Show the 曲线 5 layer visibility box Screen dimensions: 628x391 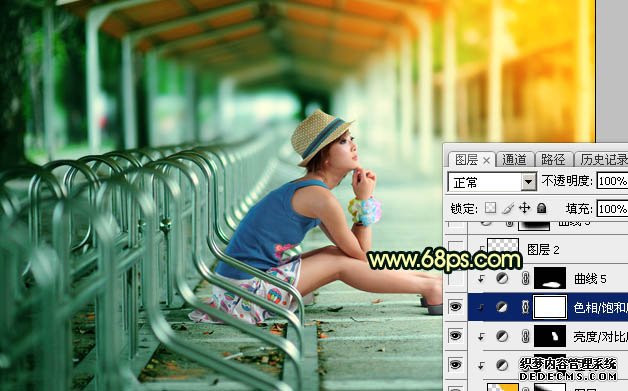(455, 278)
